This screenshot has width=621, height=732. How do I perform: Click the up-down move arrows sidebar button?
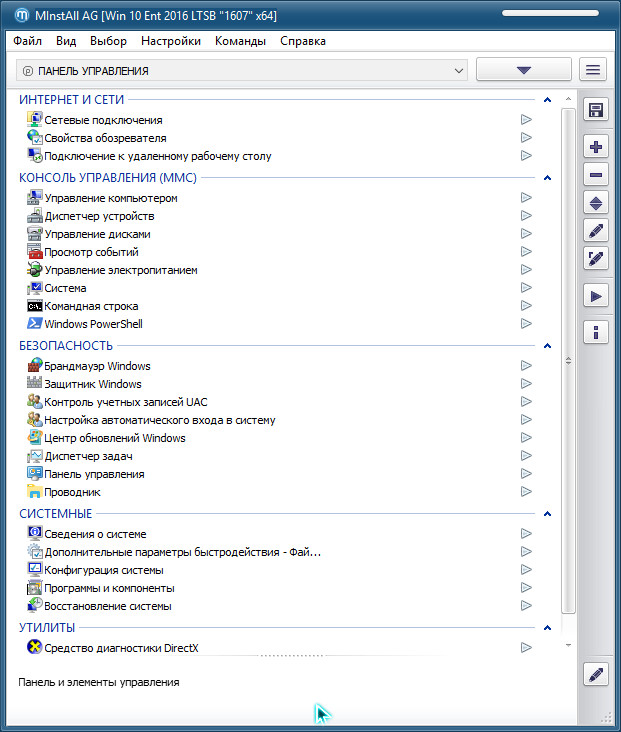595,203
